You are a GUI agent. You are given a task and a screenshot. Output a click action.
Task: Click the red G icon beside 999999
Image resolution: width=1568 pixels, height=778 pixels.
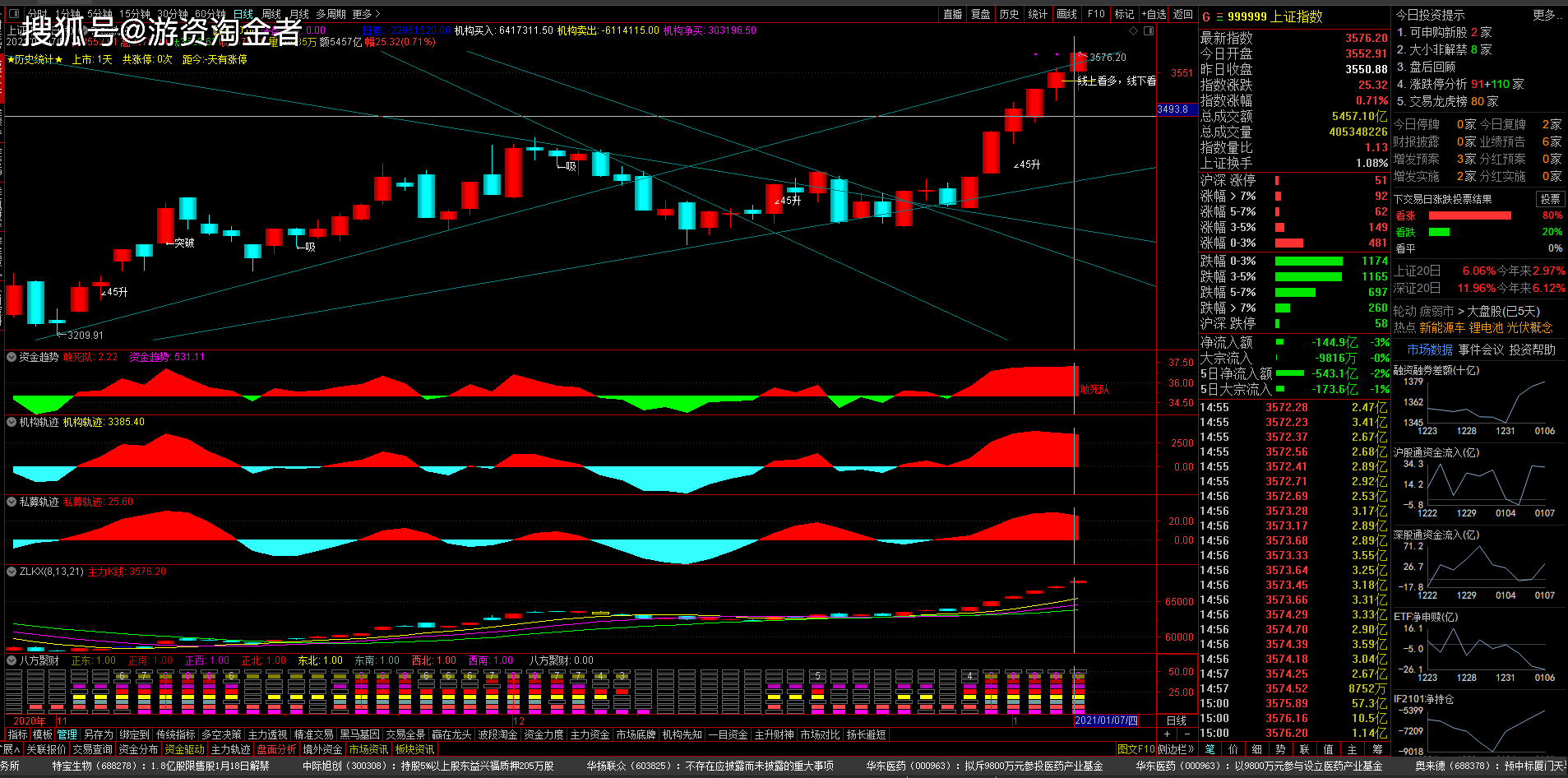(x=1206, y=16)
